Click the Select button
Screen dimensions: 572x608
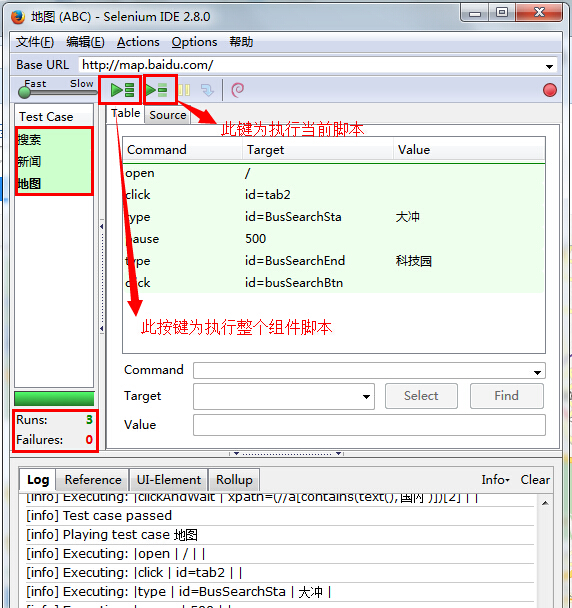coord(421,396)
